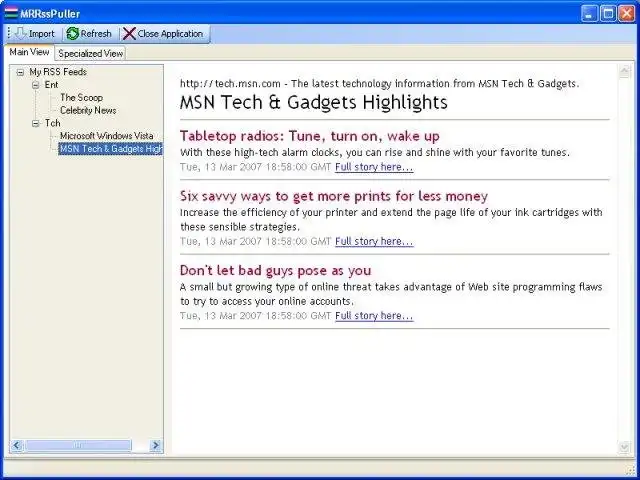Click the green Refresh icon
This screenshot has height=480, width=640.
(73, 33)
